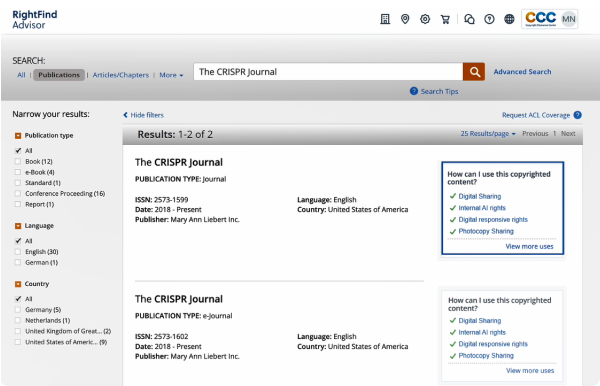The width and height of the screenshot is (600, 386).
Task: Check the e-Book (4) filter
Action: (x=18, y=172)
